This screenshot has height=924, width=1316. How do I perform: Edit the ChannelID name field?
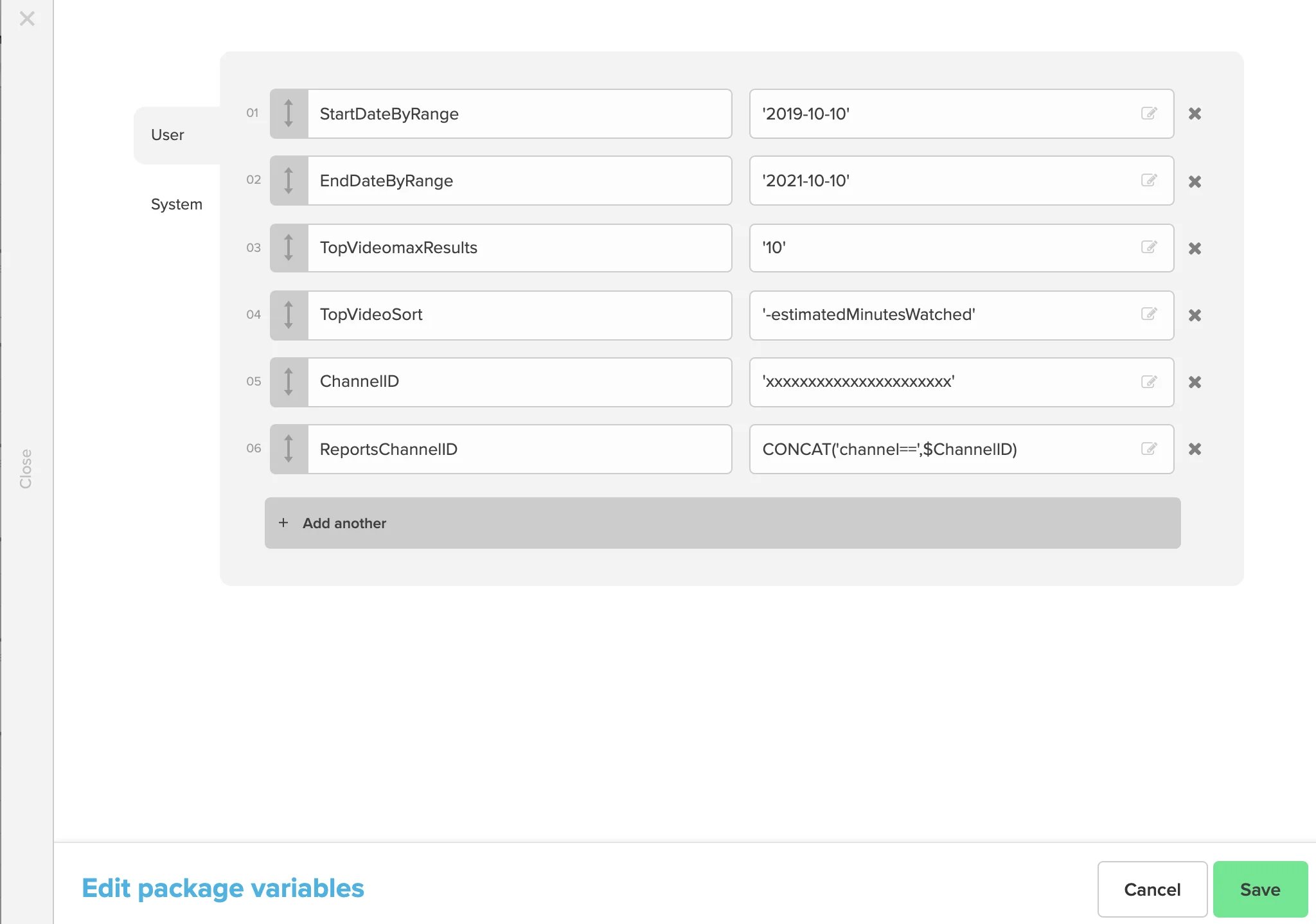[520, 382]
